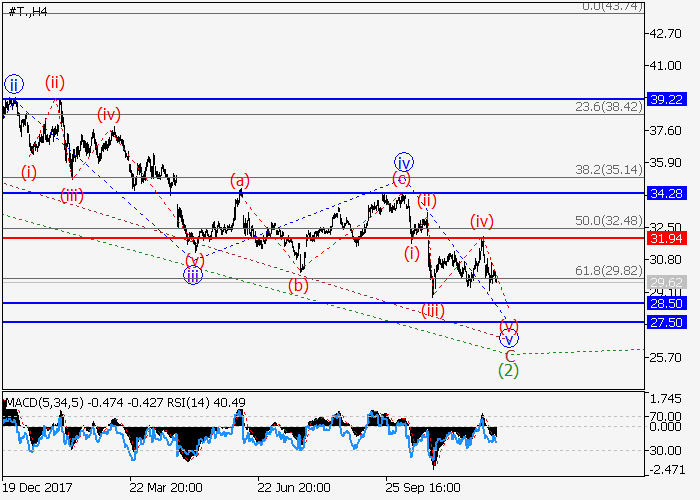The width and height of the screenshot is (700, 500).
Task: Click the blue 27.50 price level tag
Action: (665, 322)
